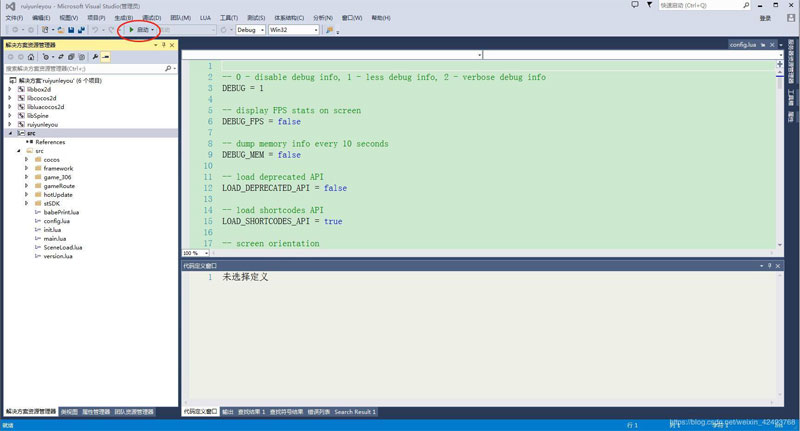Switch to the Class View tab at bottom
Screen dimensions: 800x431
coord(69,412)
